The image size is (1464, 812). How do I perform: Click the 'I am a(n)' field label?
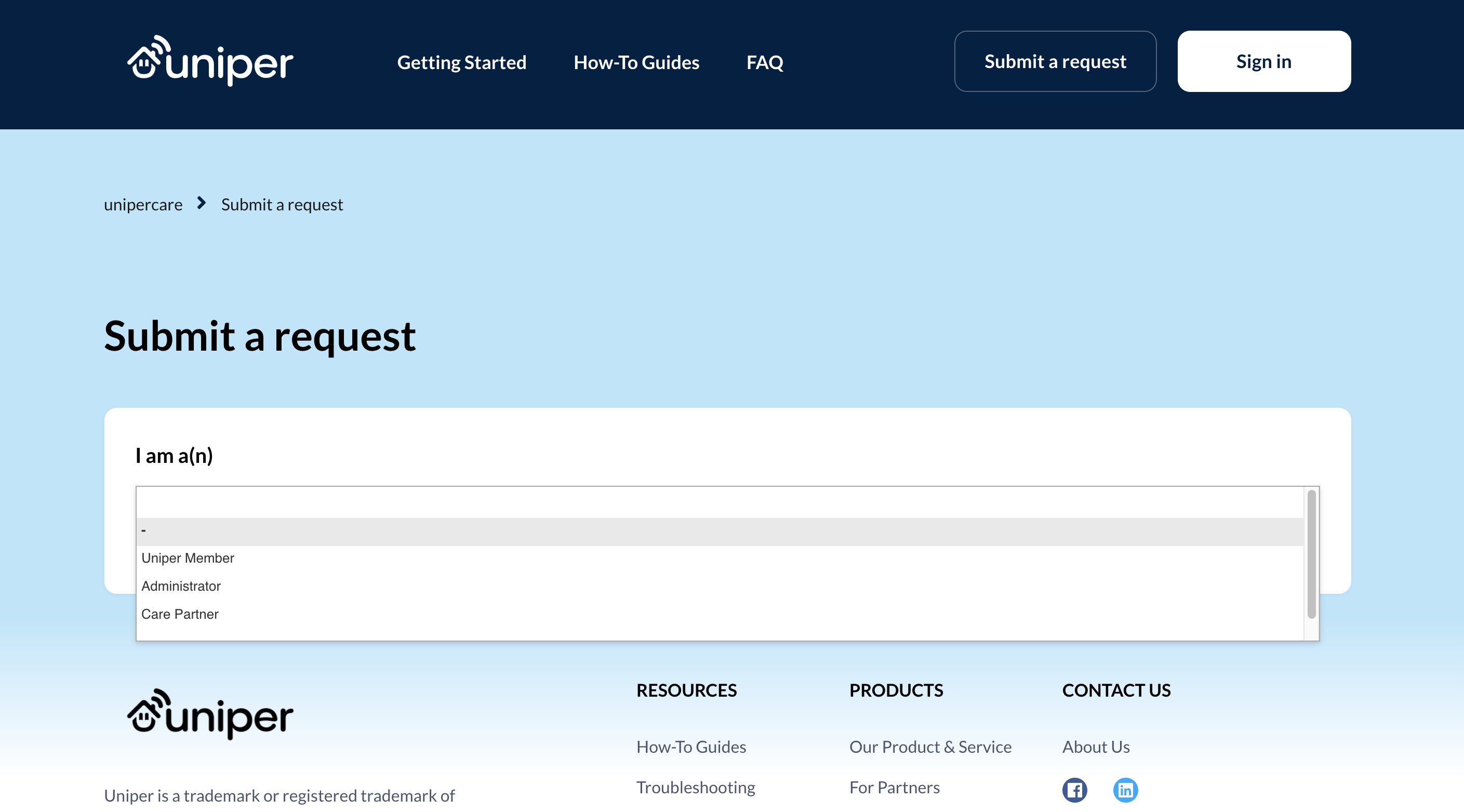175,455
